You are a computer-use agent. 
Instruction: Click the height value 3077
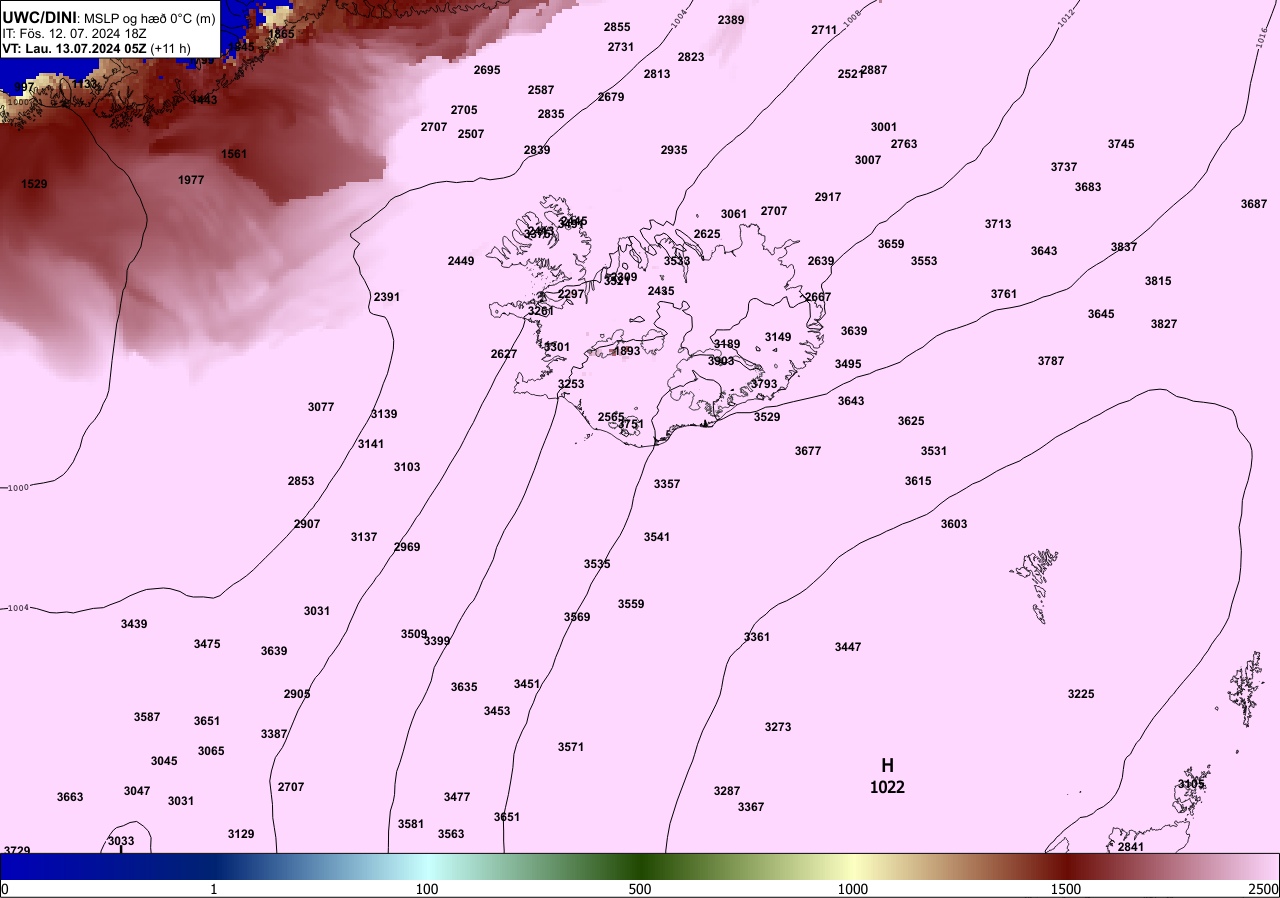[321, 407]
